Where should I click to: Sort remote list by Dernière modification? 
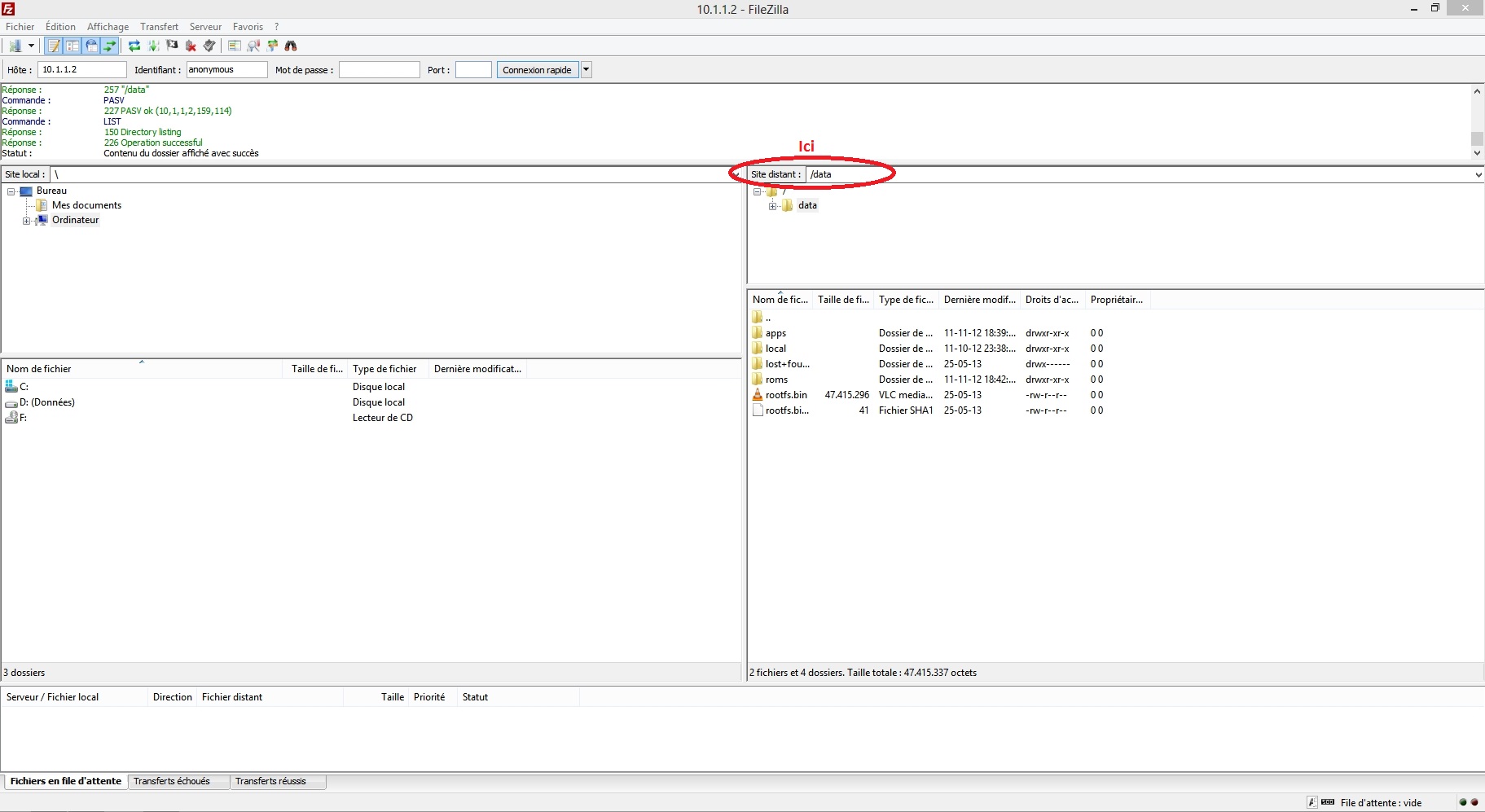[979, 300]
